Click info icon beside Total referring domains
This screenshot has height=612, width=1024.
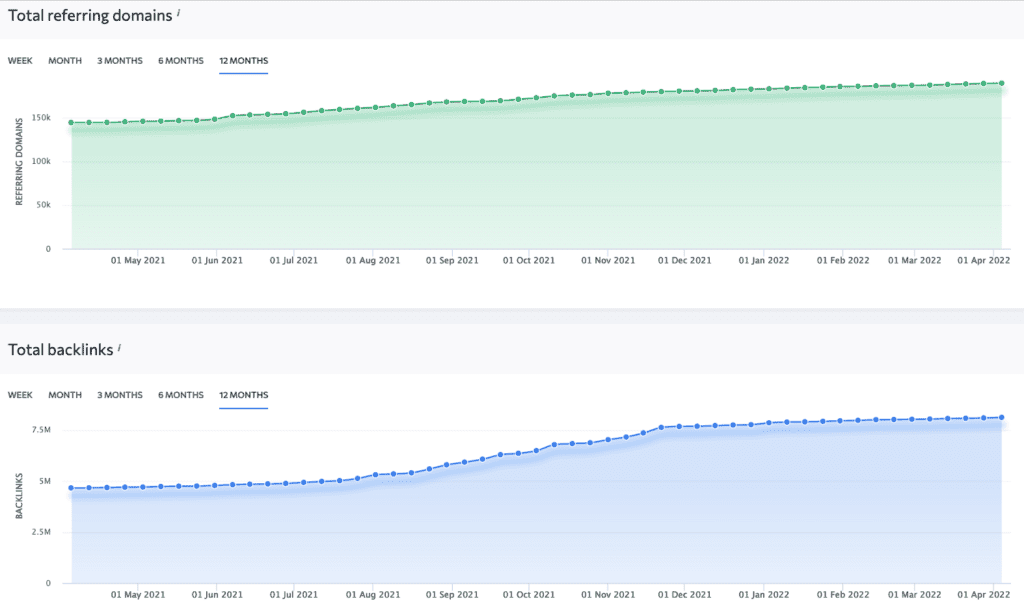click(x=179, y=12)
